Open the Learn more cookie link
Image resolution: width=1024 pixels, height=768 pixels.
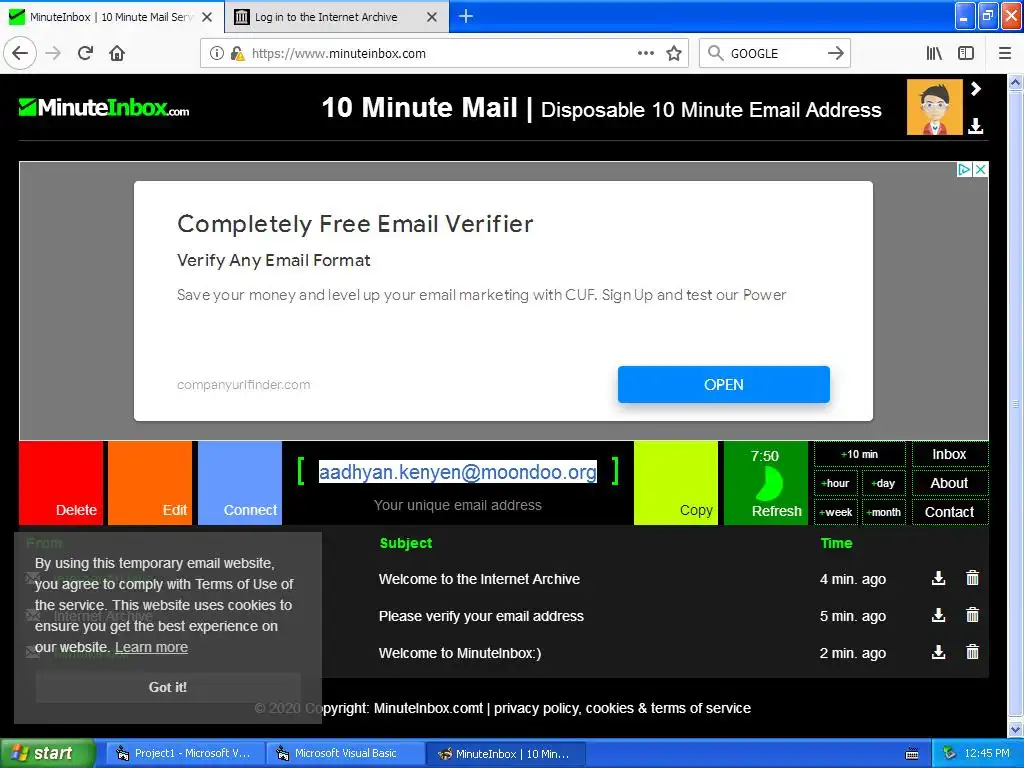point(152,647)
